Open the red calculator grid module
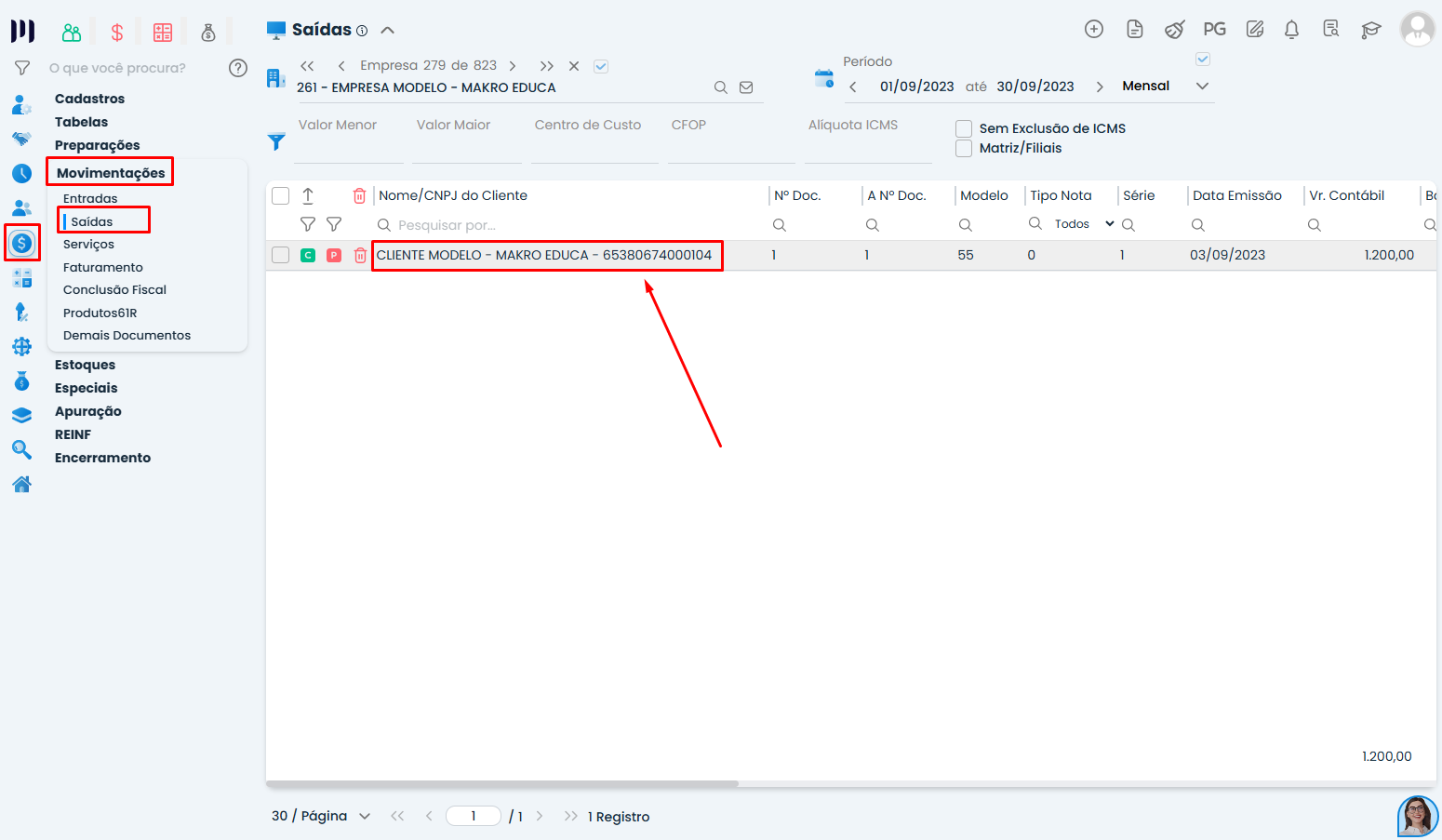The image size is (1442, 840). click(x=163, y=33)
